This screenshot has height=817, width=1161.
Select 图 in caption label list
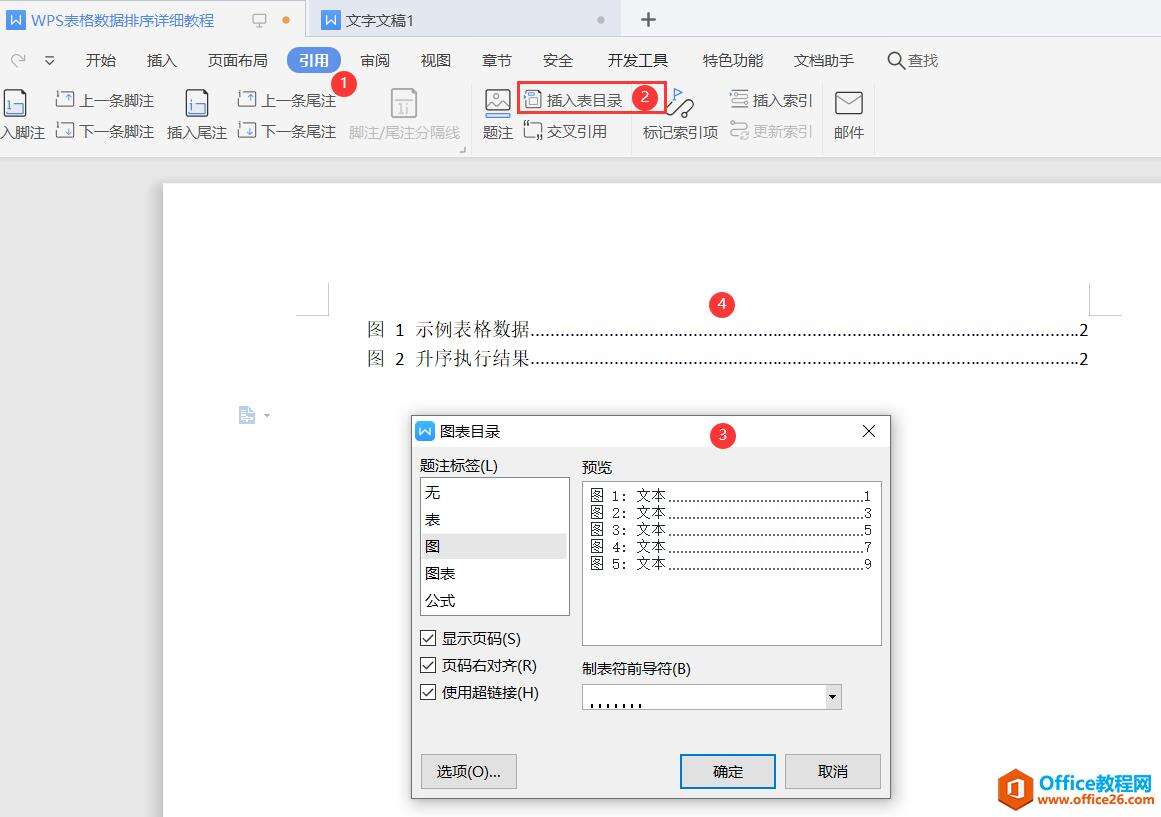(x=494, y=547)
